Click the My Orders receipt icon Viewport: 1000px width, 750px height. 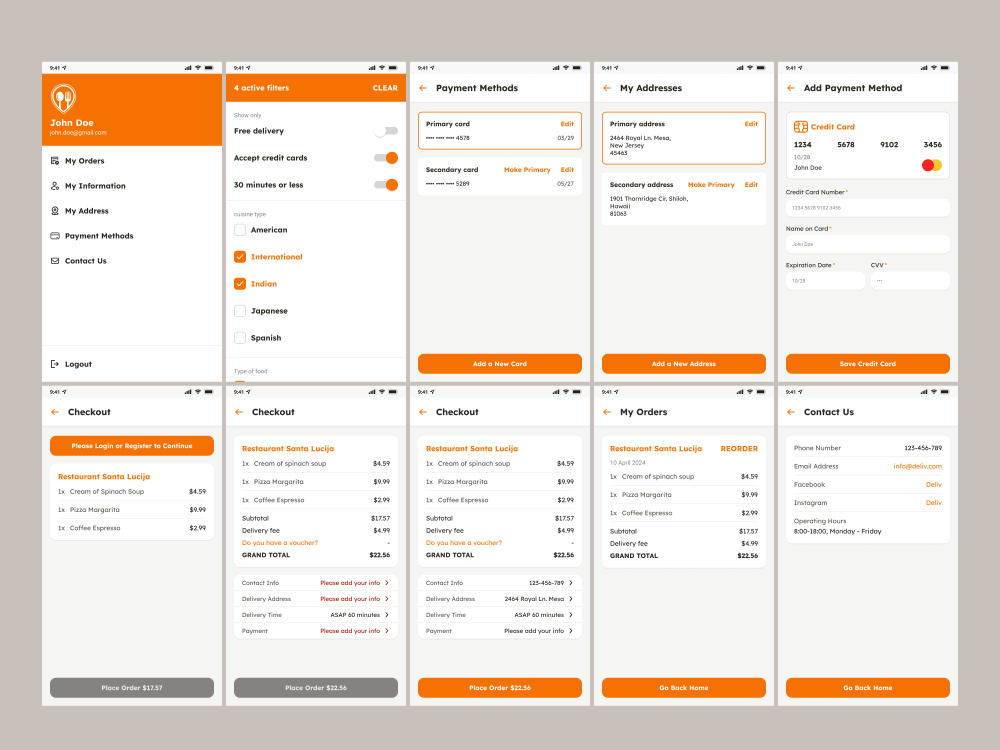pyautogui.click(x=55, y=161)
